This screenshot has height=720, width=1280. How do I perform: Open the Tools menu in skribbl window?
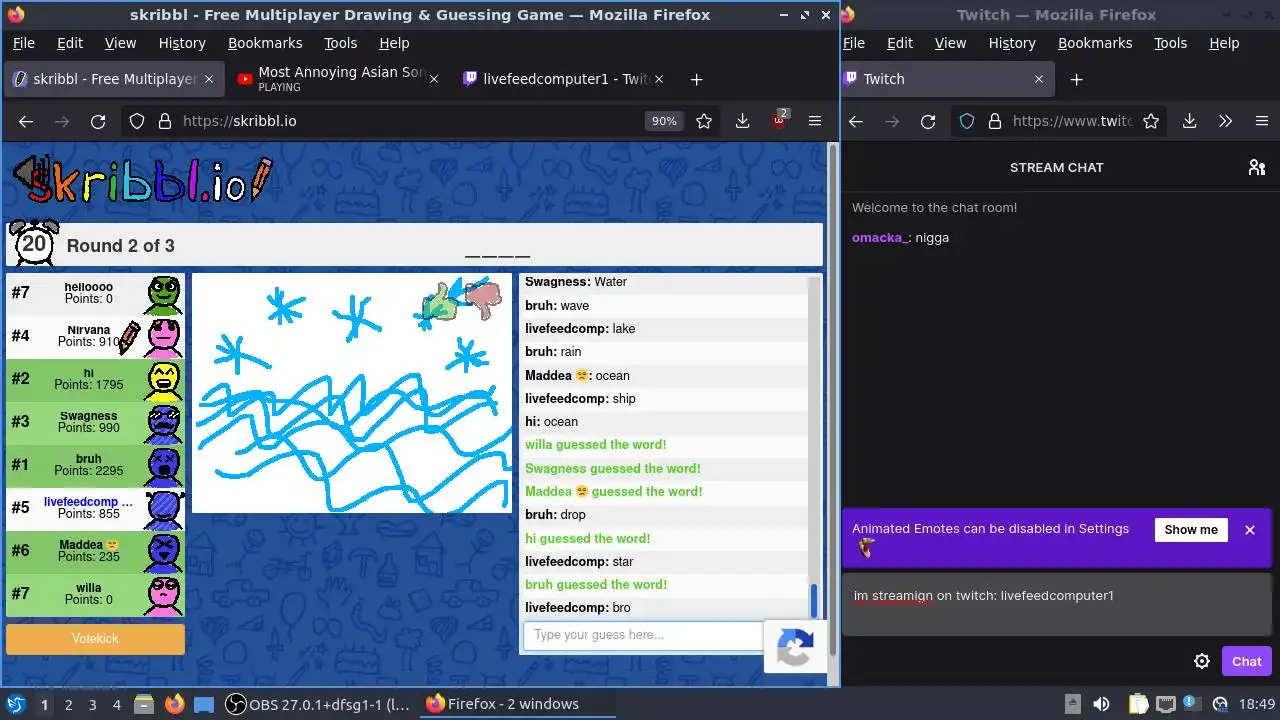(340, 43)
